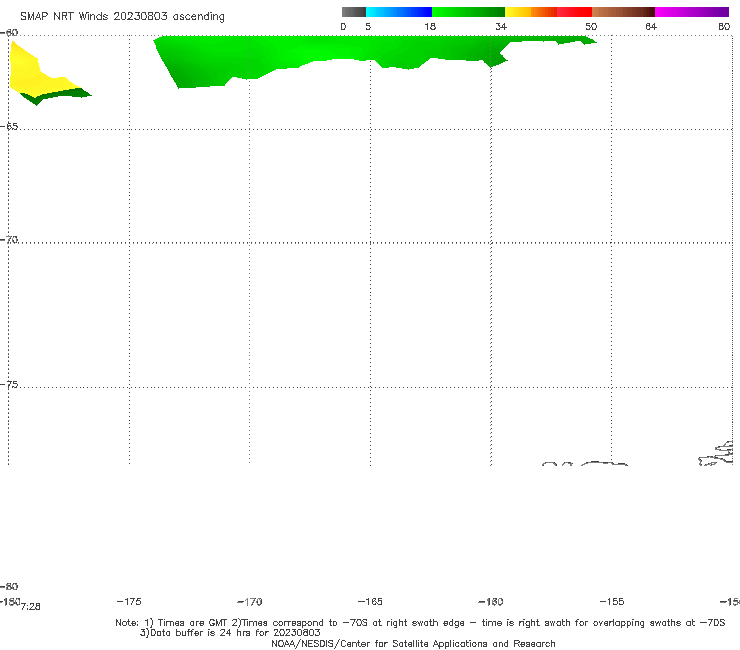This screenshot has height=650, width=740.
Task: Click the latitude label '-65'
Action: 9,127
